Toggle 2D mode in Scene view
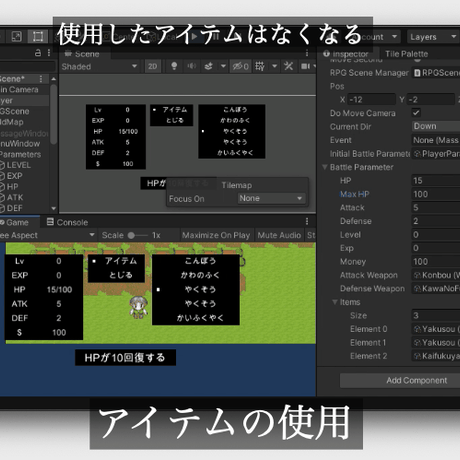This screenshot has width=460, height=460. point(153,66)
